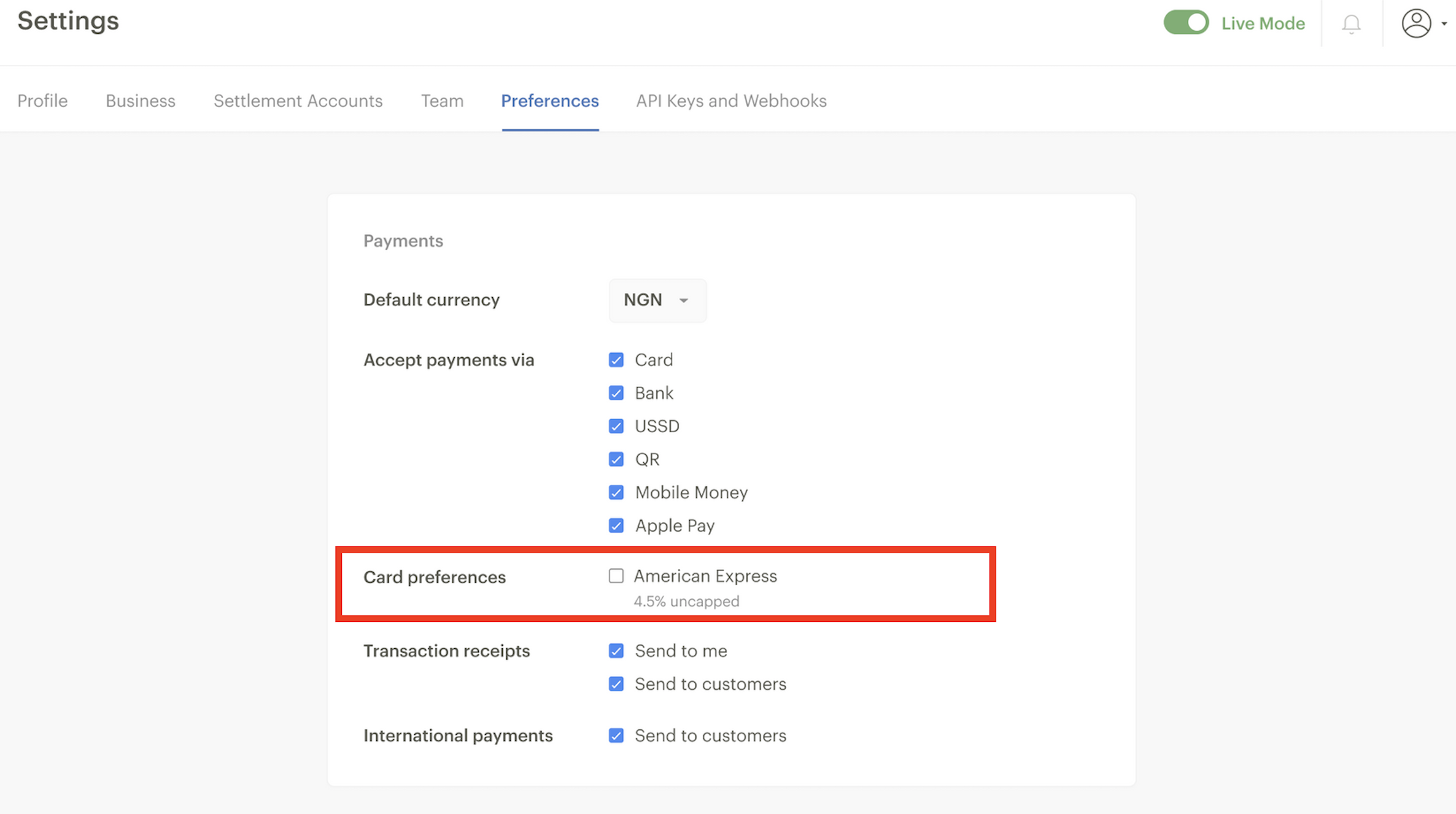Open the NGN default currency dropdown

pos(657,300)
